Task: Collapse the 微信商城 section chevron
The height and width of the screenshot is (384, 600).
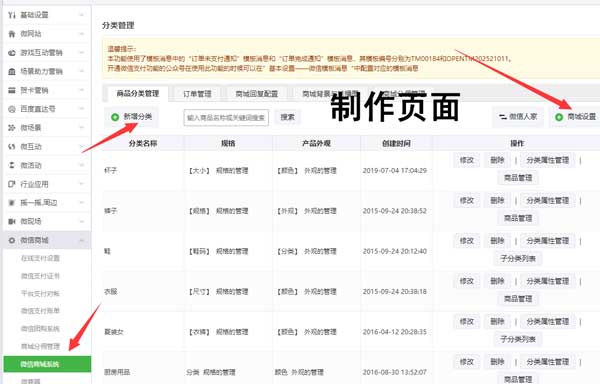Action: [82, 240]
